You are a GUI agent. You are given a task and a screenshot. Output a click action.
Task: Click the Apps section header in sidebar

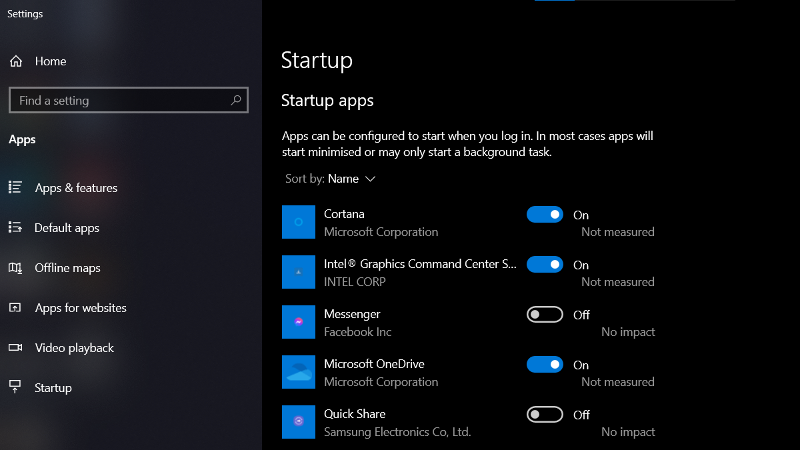tap(22, 139)
